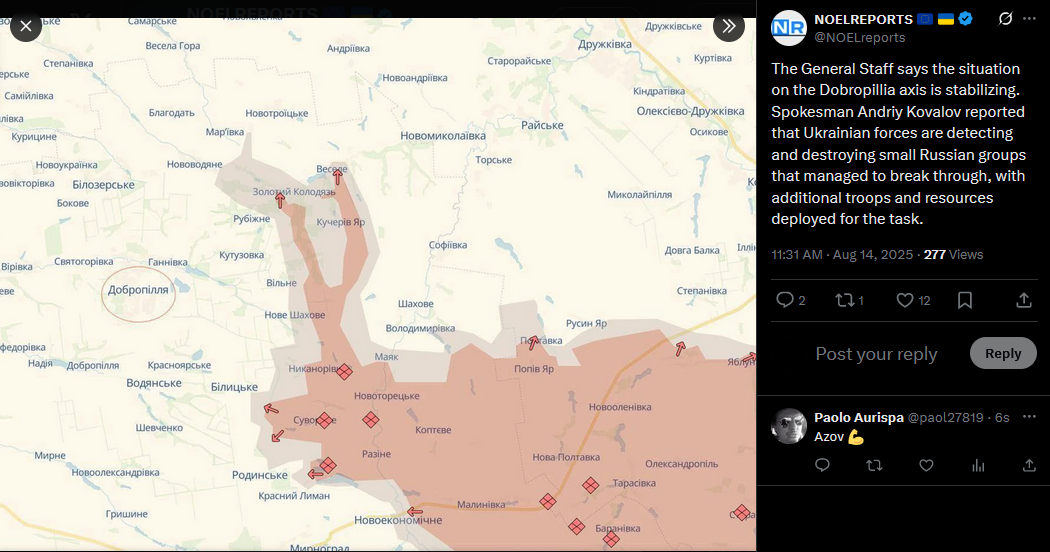View analytics of Paolo Aurispa's comment

978,465
